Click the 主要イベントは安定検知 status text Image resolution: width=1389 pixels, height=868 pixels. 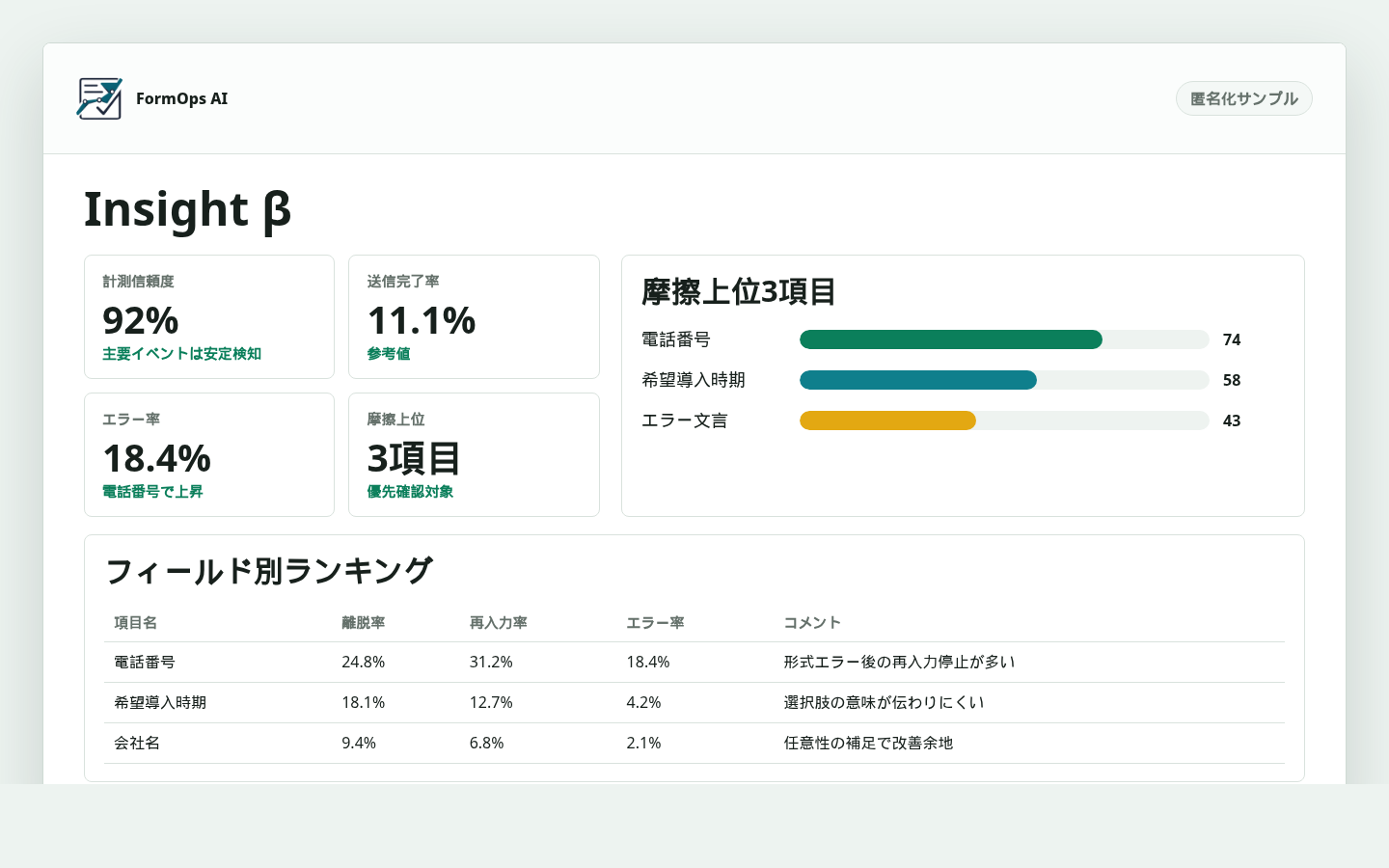tap(181, 354)
